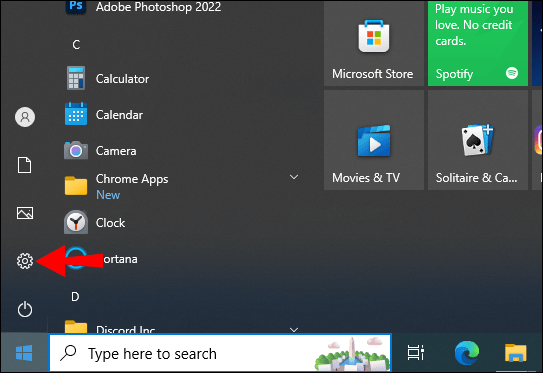This screenshot has width=543, height=373.
Task: Open the Spotify tile
Action: [x=478, y=43]
